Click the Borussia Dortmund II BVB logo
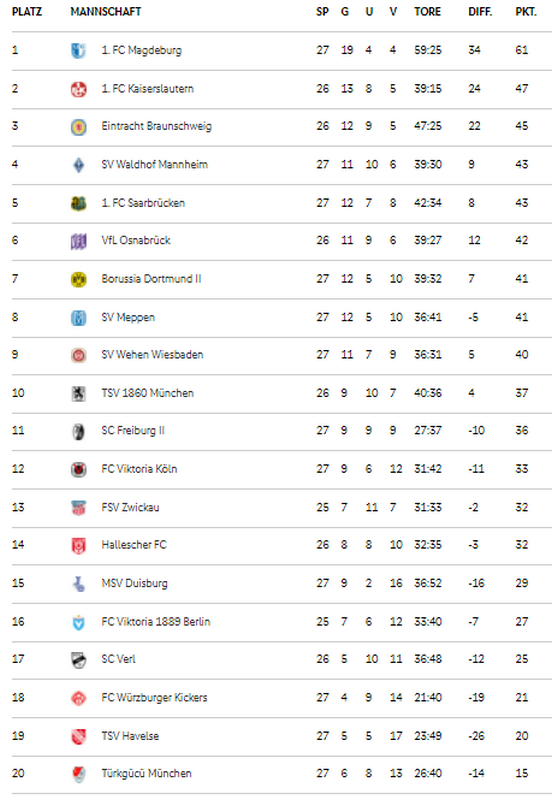 point(78,279)
